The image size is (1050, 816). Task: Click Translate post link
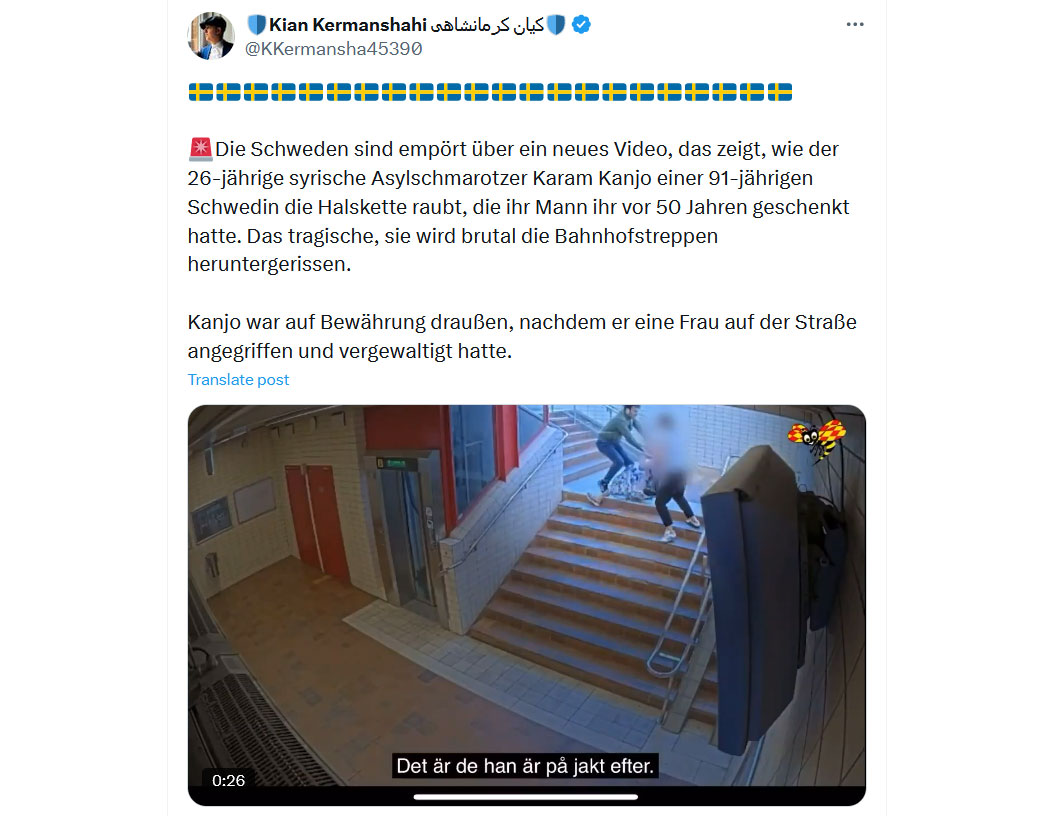238,380
